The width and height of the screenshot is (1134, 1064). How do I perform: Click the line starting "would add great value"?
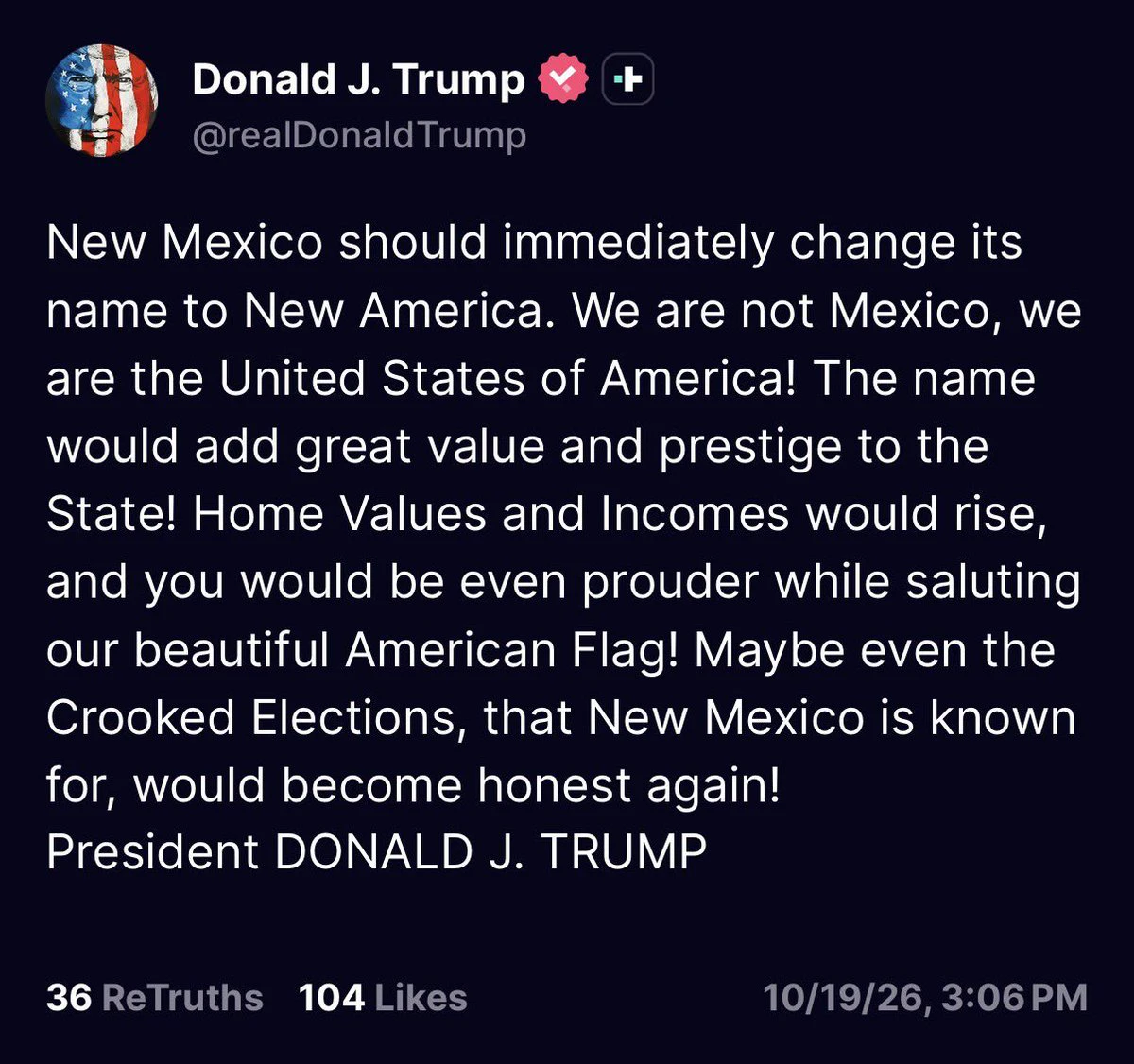tap(517, 447)
